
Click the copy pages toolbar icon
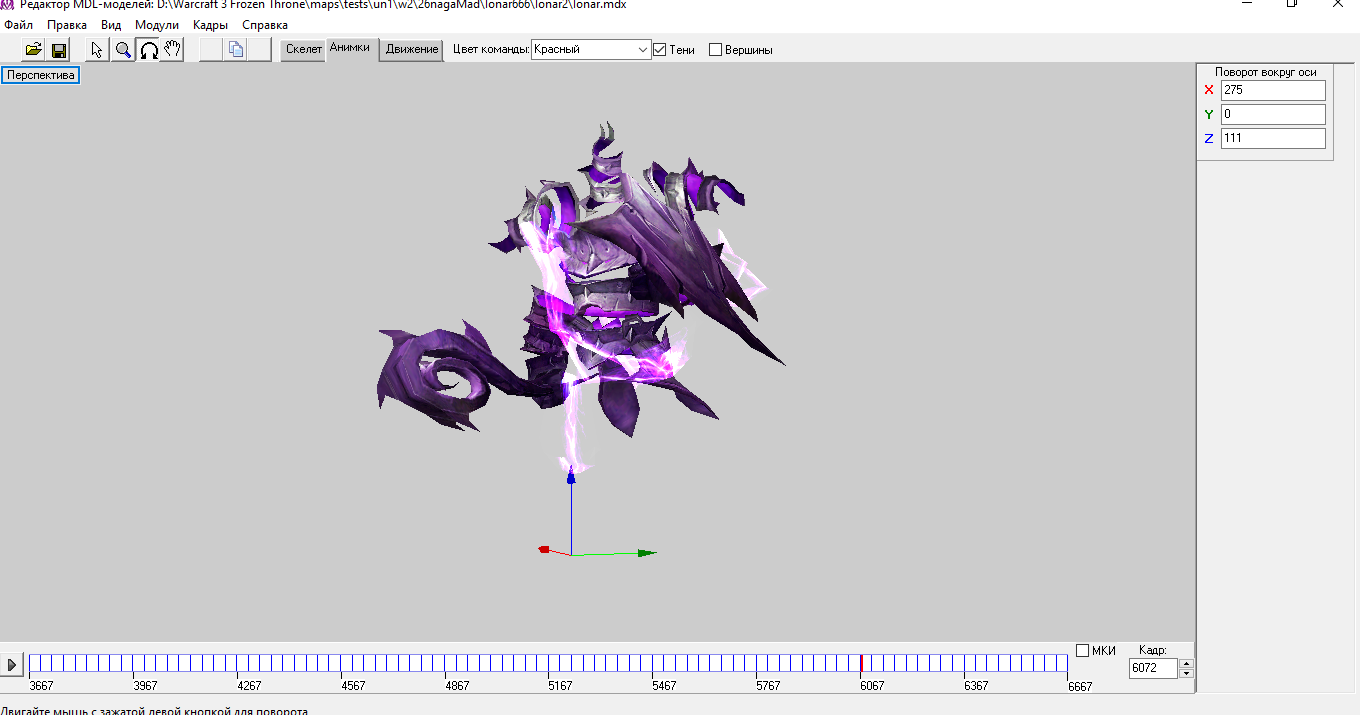point(236,49)
